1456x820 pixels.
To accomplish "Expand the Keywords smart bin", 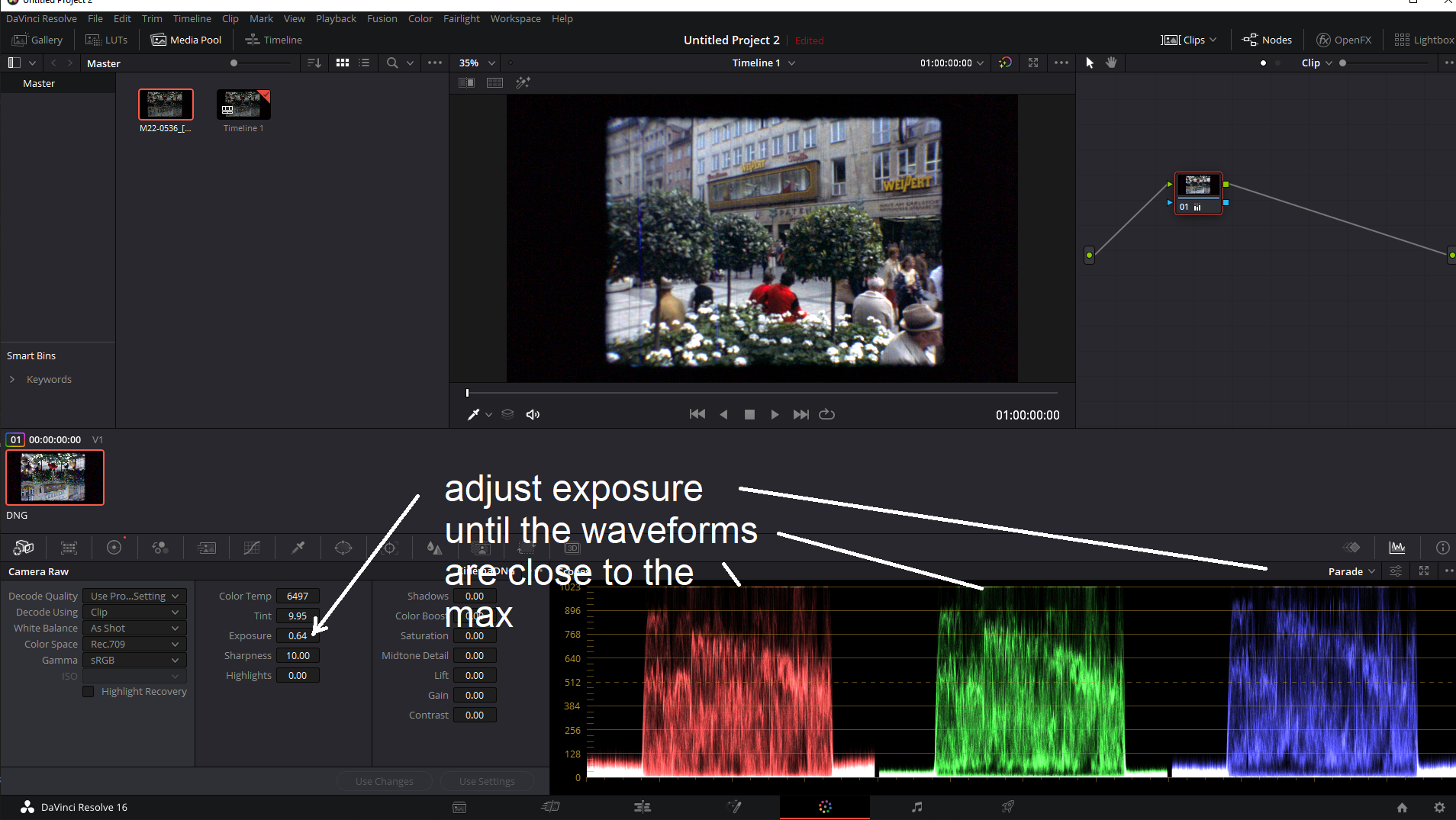I will (12, 379).
